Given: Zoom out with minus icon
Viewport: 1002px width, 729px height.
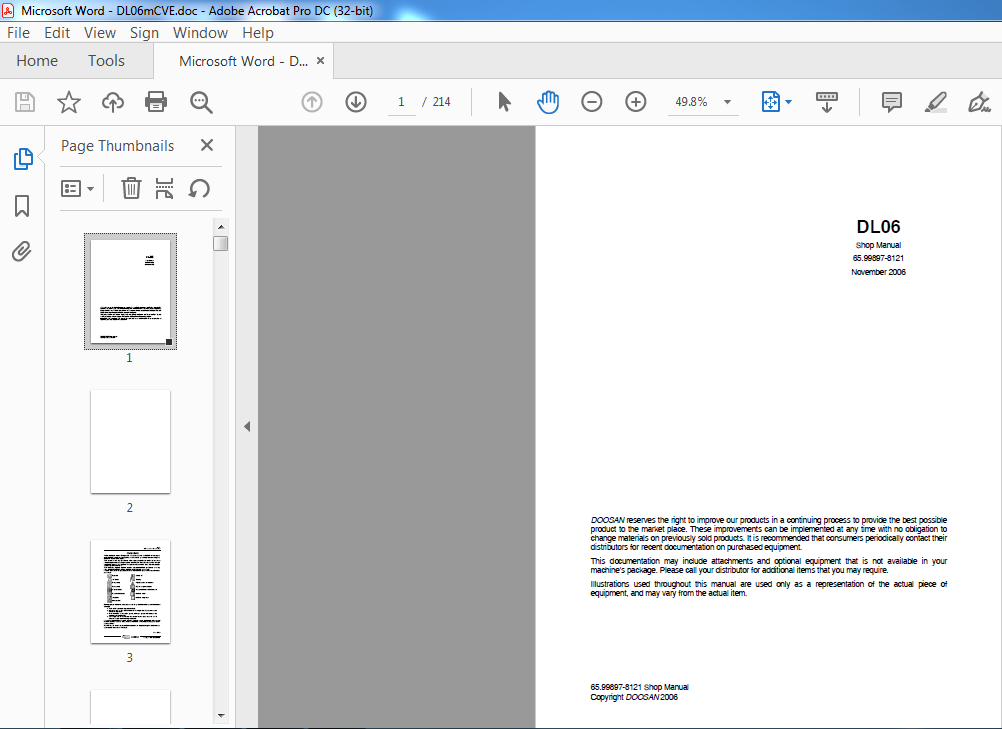Looking at the screenshot, I should 592,102.
